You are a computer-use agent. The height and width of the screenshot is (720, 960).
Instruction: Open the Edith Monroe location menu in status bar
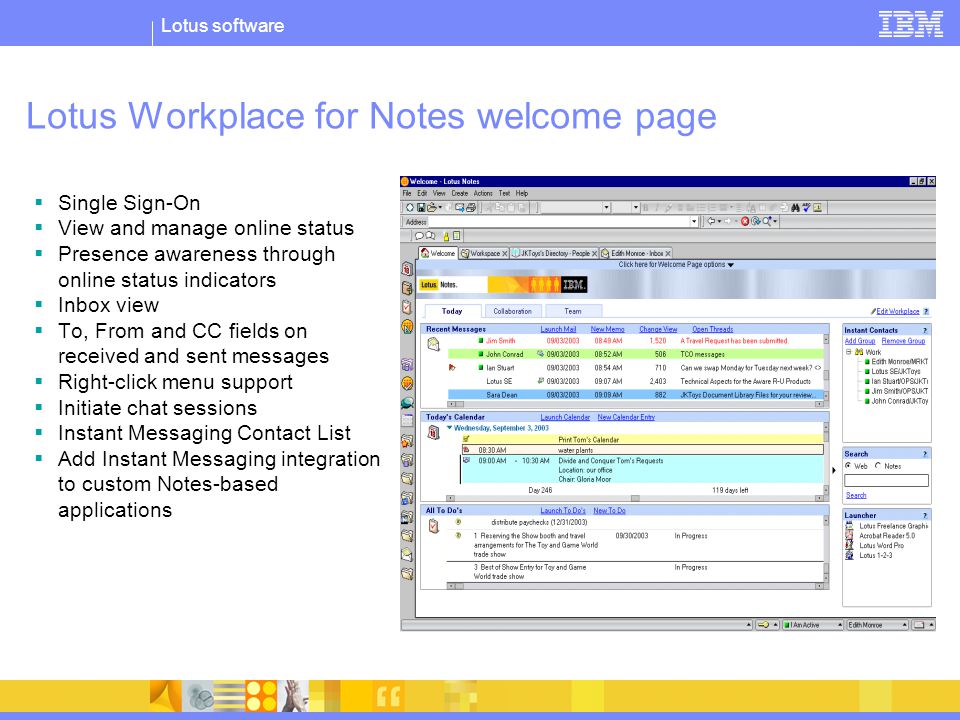coord(877,625)
